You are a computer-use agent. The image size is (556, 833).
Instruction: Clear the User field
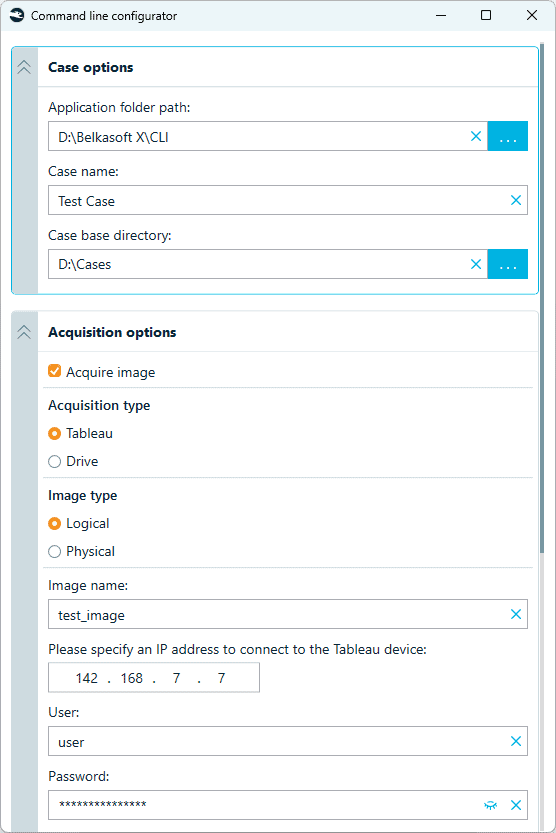click(x=516, y=741)
